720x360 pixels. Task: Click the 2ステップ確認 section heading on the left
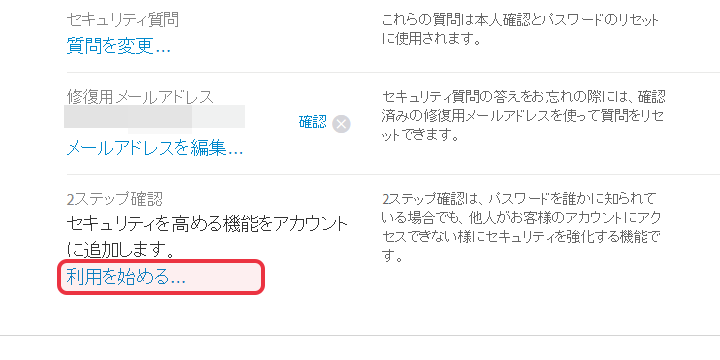point(114,199)
